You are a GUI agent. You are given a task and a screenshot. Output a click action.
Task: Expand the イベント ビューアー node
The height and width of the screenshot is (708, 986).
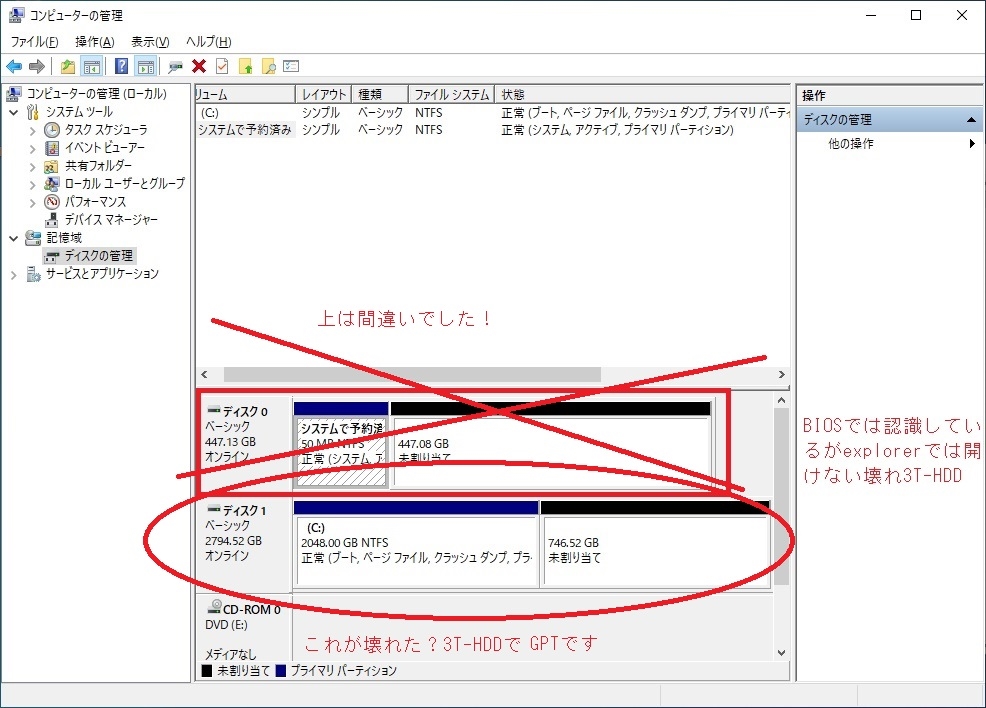click(33, 149)
